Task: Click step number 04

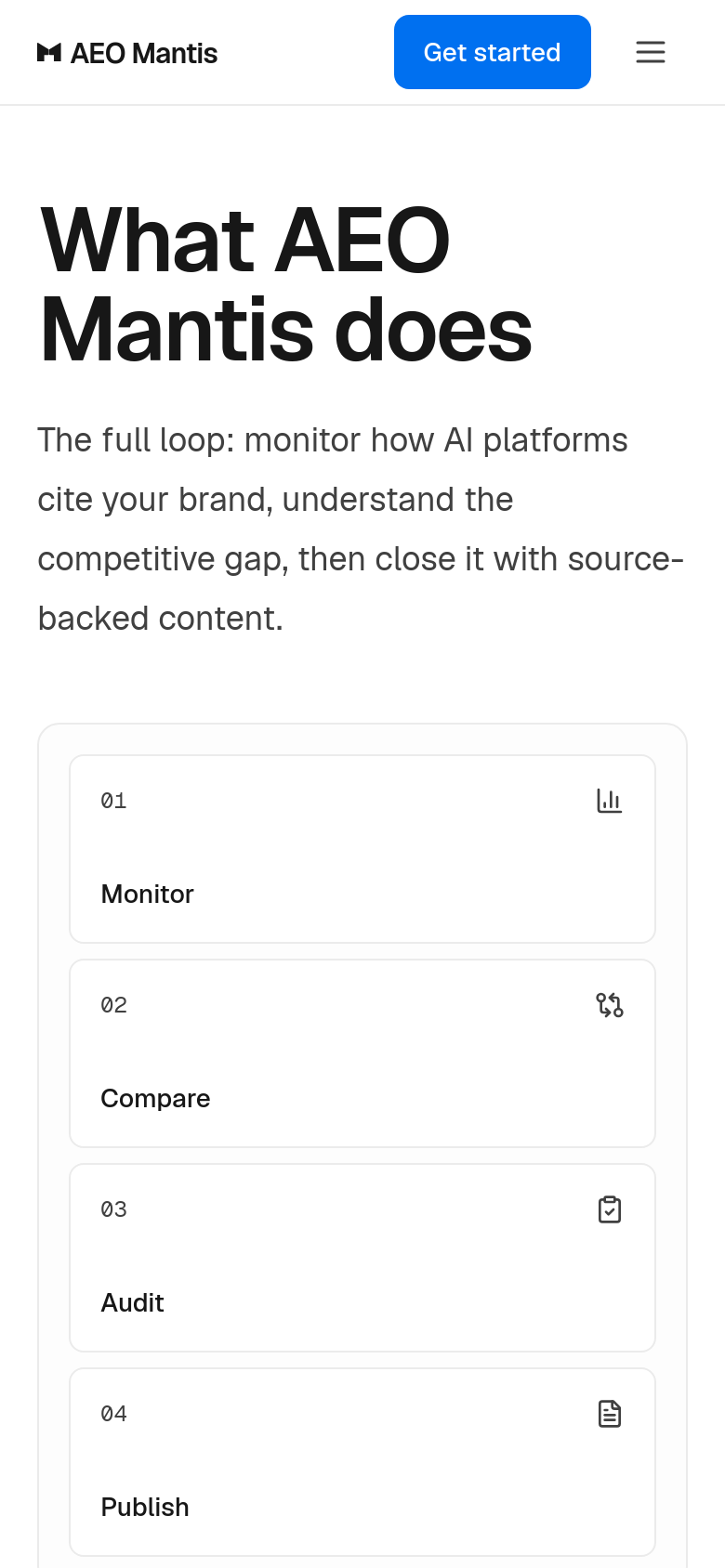Action: click(114, 1414)
